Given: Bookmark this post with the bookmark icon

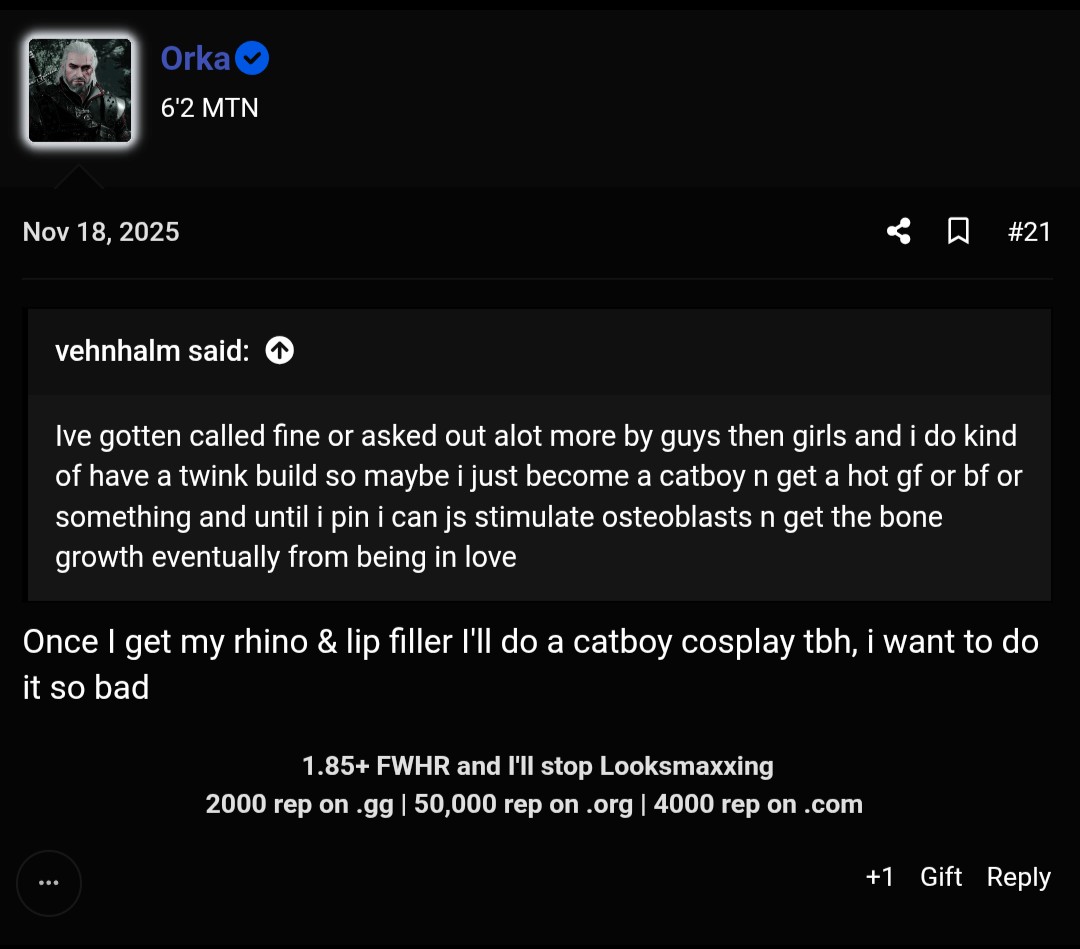Looking at the screenshot, I should tap(958, 232).
